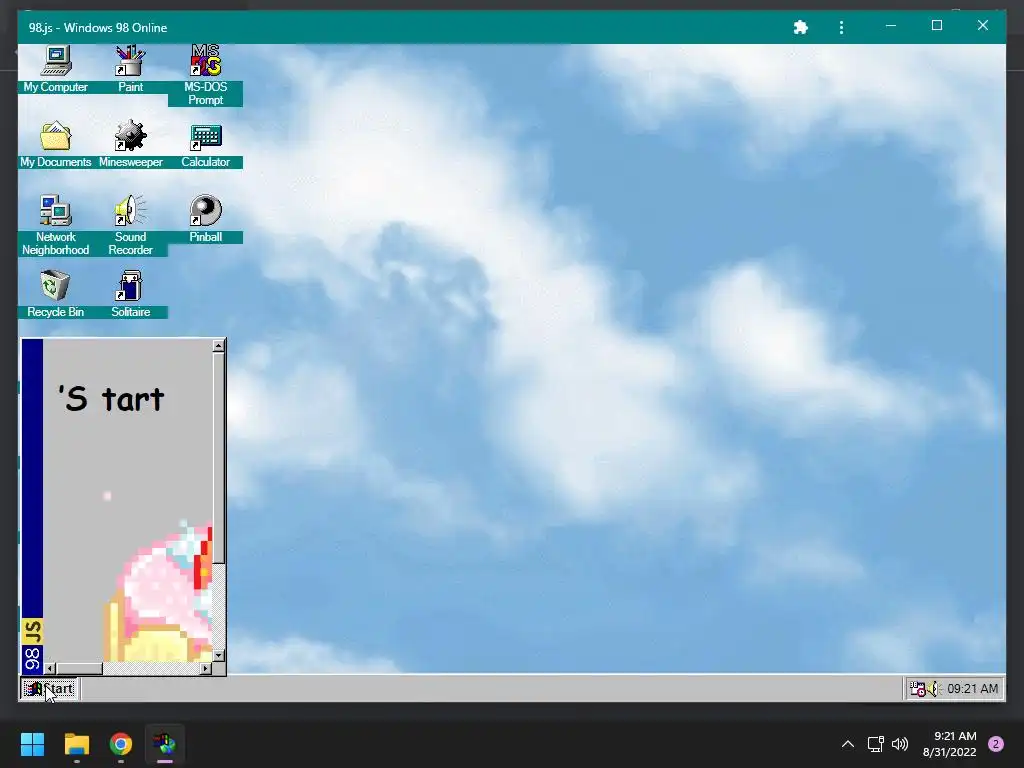Image resolution: width=1024 pixels, height=768 pixels.
Task: Click the 98.js app taskbar icon
Action: [x=165, y=744]
